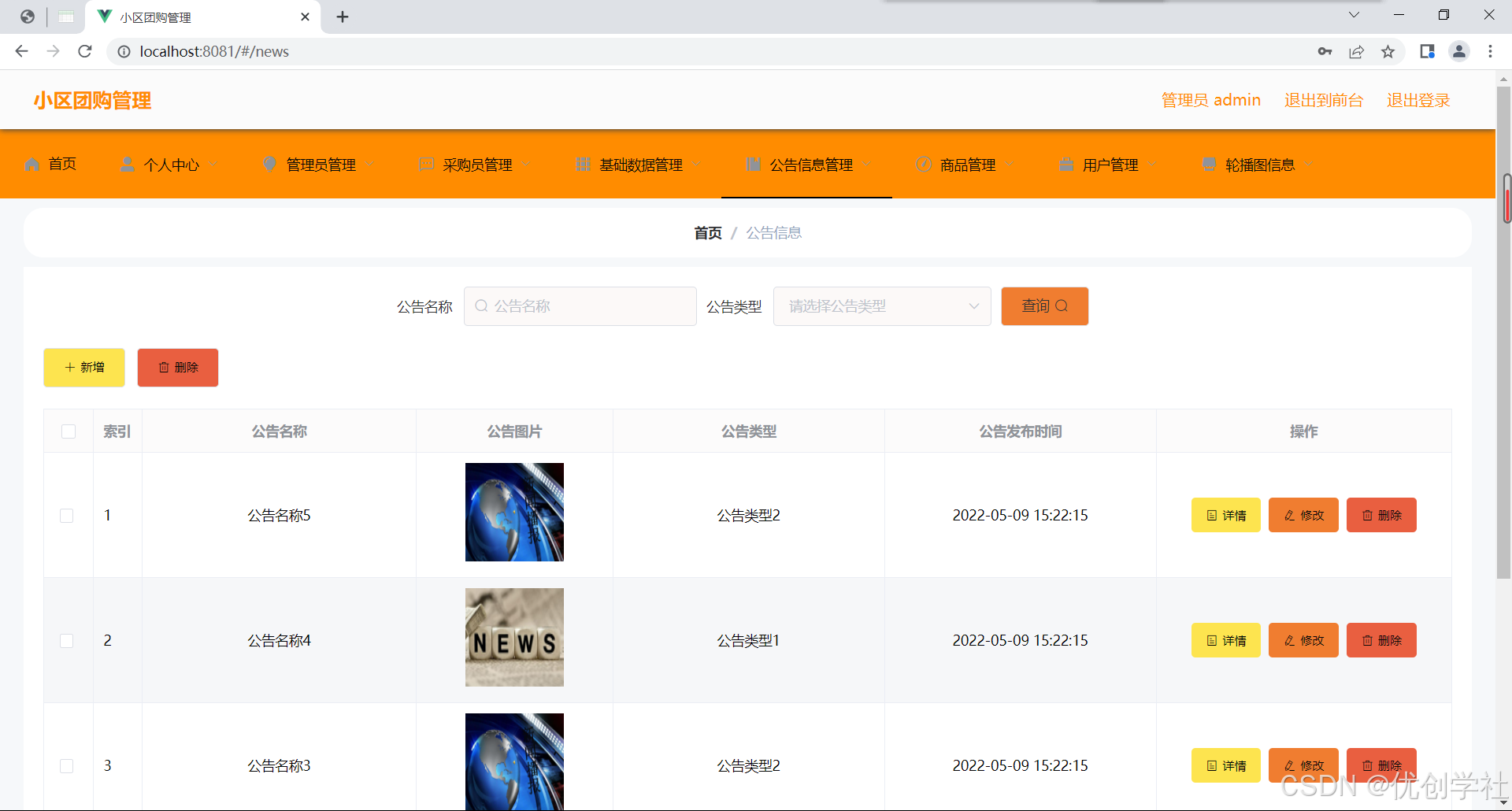
Task: Click 修改 for 公告名称5
Action: coord(1303,515)
